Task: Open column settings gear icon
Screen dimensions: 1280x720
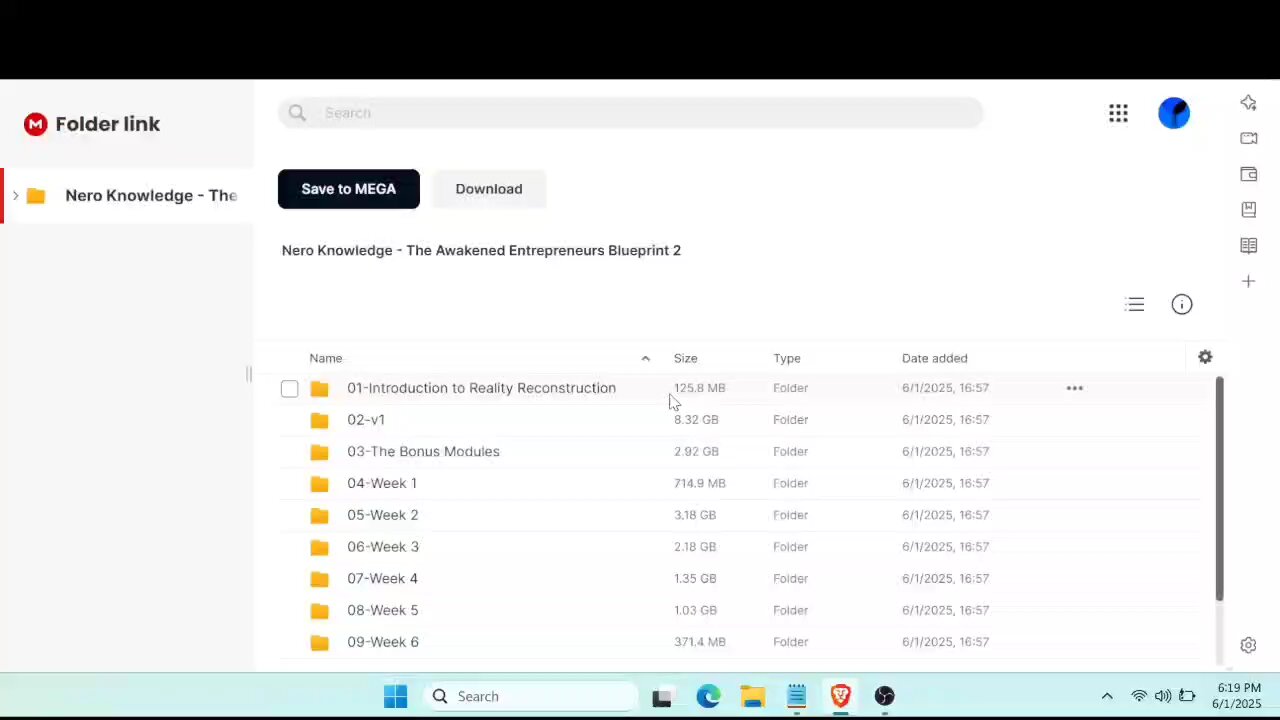Action: pyautogui.click(x=1205, y=357)
